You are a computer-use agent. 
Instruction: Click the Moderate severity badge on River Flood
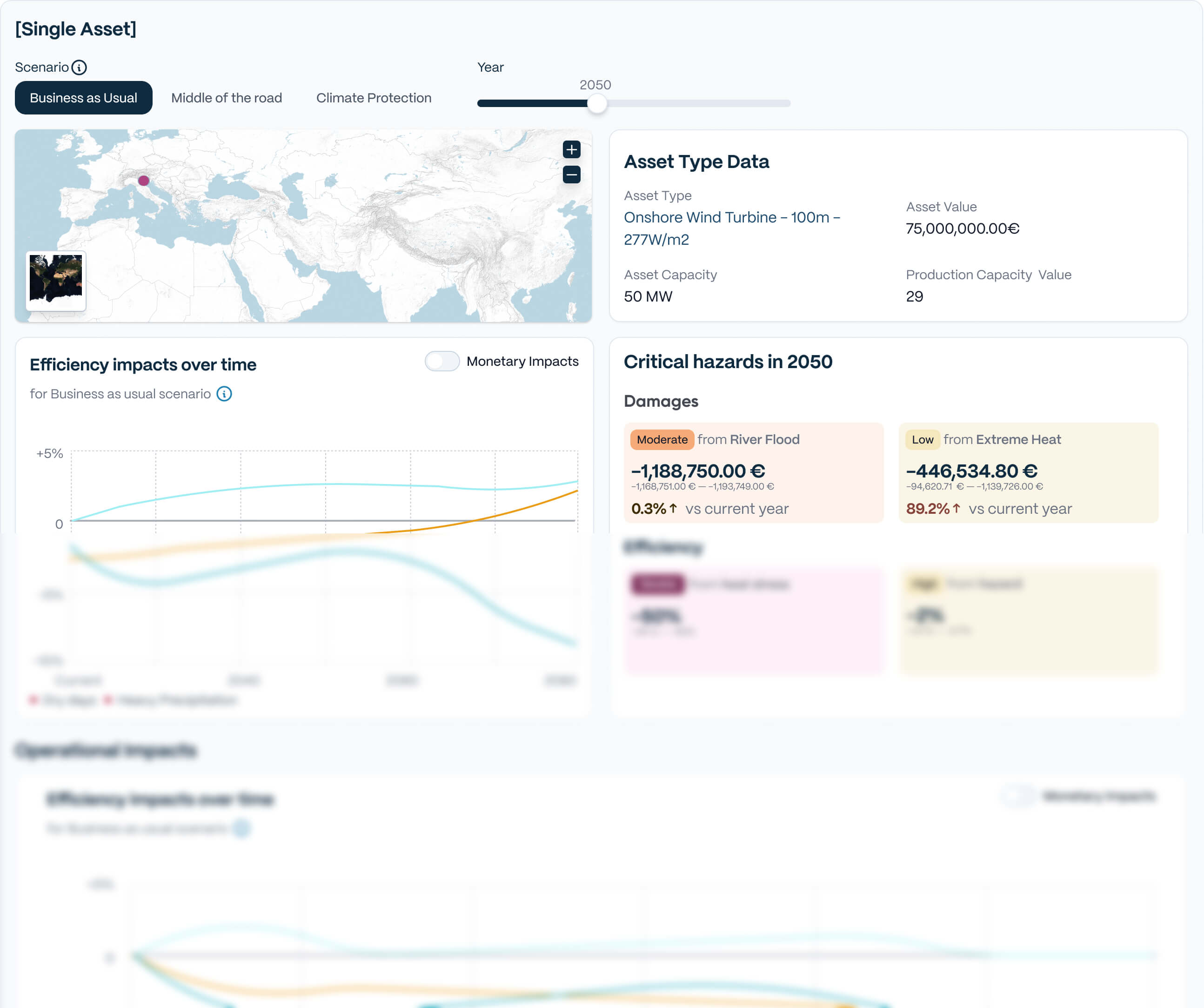[x=662, y=440]
